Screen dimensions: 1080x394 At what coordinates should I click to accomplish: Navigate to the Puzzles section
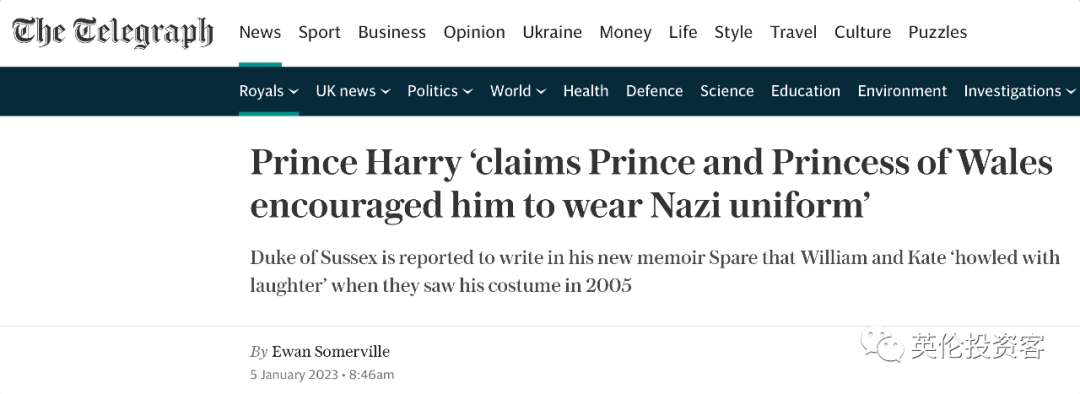937,32
